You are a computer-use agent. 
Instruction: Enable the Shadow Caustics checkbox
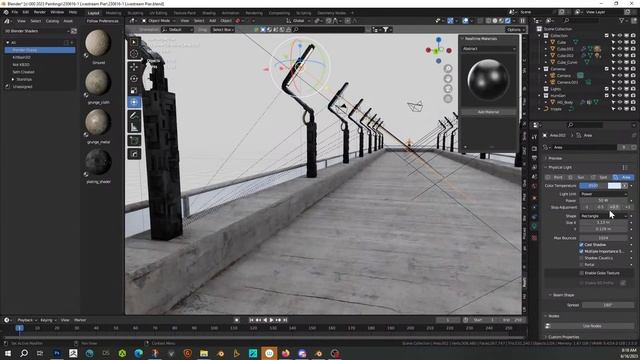pyautogui.click(x=581, y=258)
